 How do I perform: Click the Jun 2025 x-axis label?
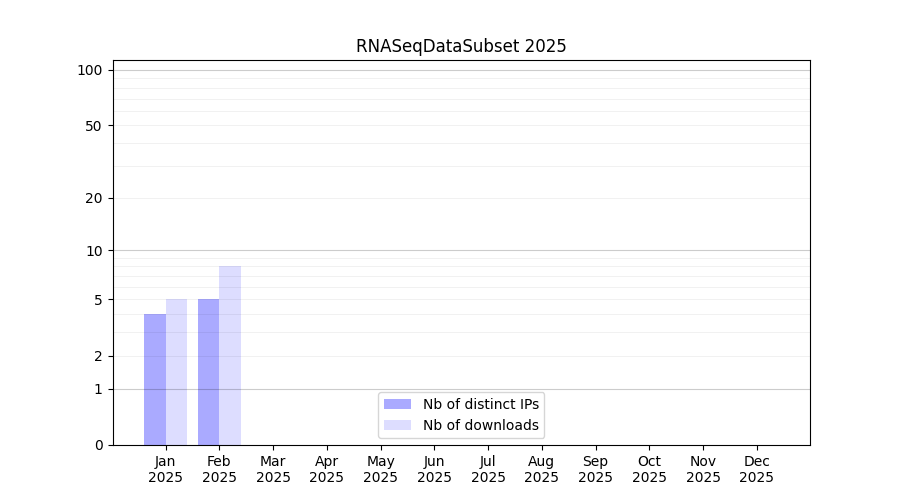tap(434, 469)
